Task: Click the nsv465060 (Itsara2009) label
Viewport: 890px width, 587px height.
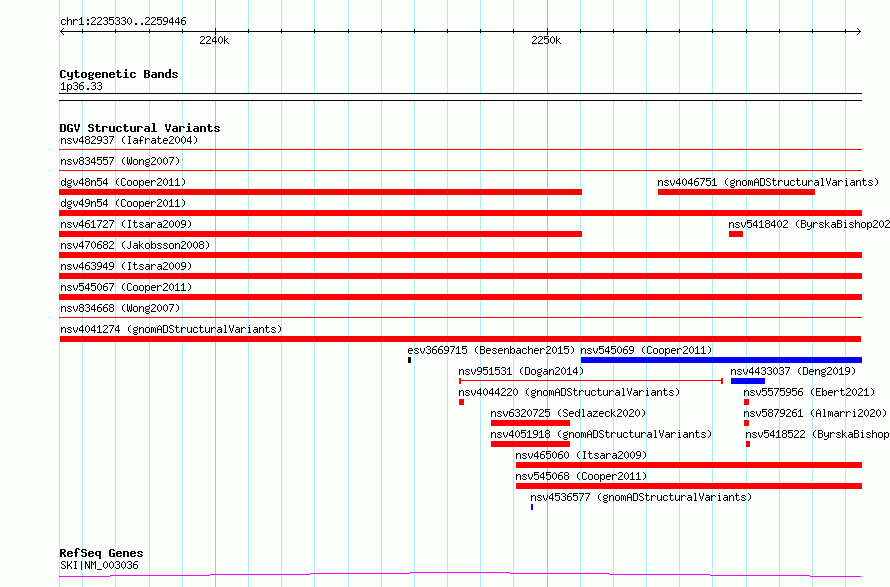Action: (581, 455)
